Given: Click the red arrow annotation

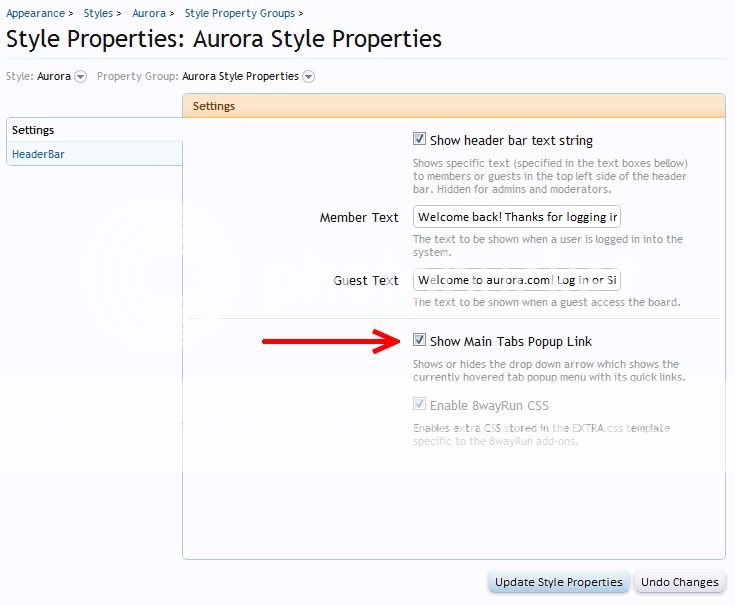Looking at the screenshot, I should click(331, 341).
